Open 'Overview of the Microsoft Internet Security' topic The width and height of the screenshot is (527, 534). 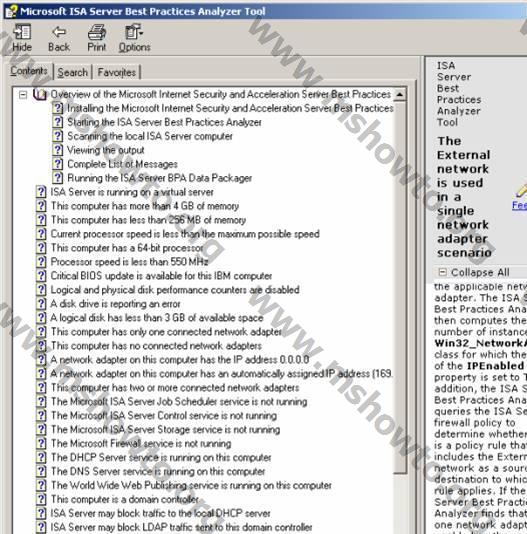(x=220, y=94)
